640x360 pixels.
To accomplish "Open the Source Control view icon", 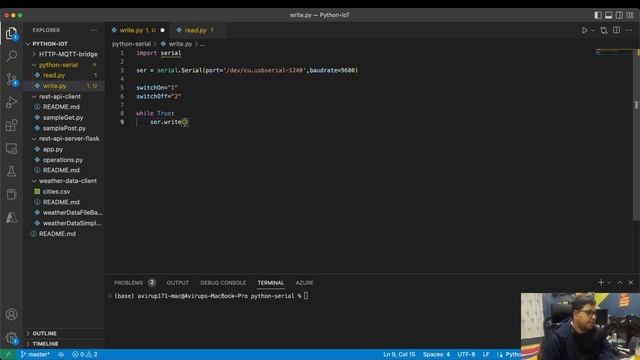I will coord(11,79).
